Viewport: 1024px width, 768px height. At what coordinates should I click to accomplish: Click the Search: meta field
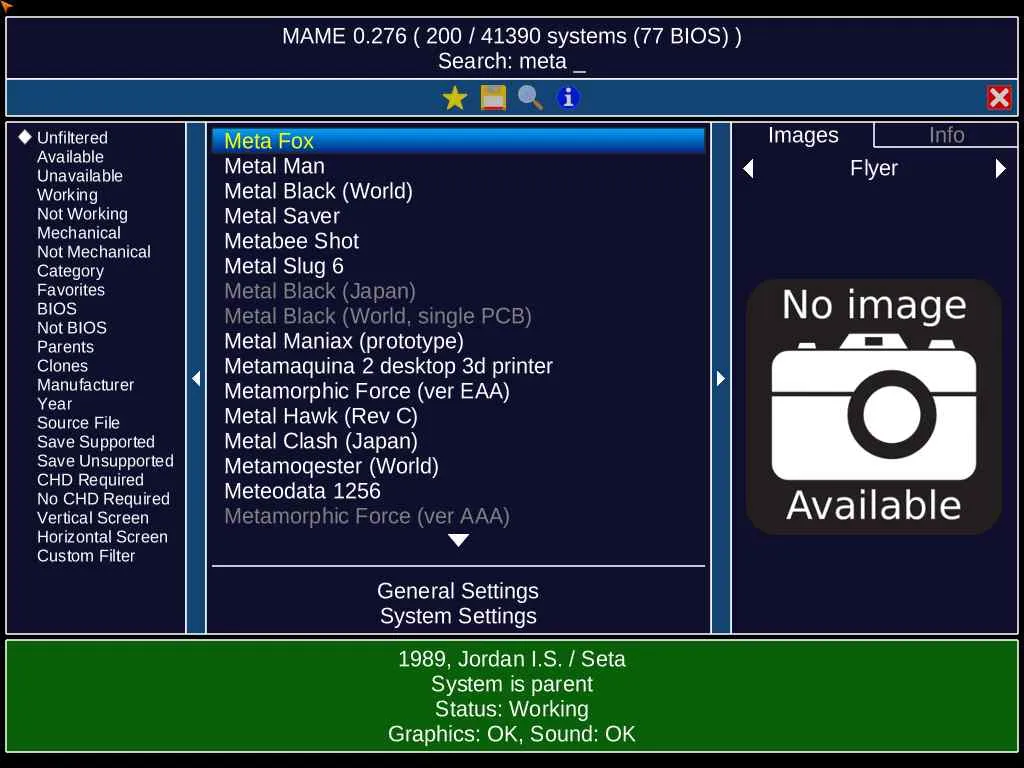(511, 61)
